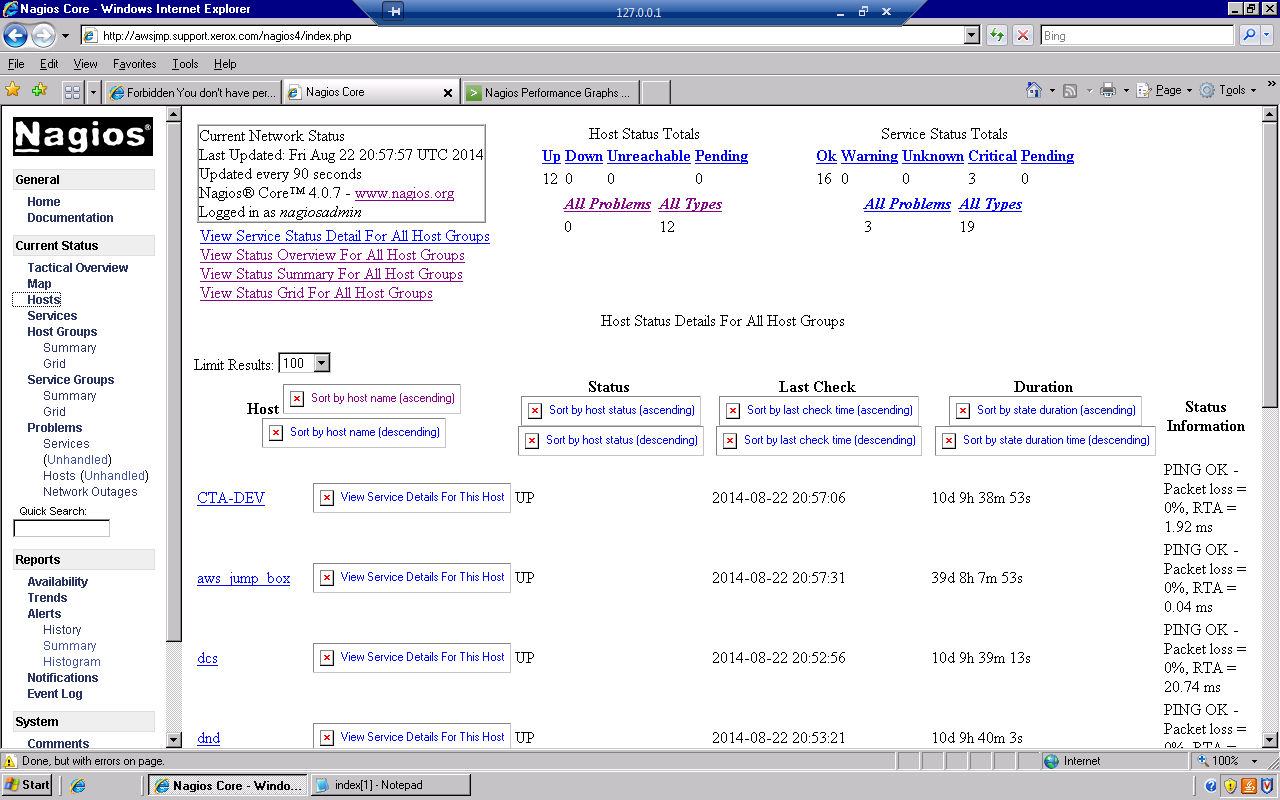Screen dimensions: 1280x800
Task: Click the Bing search magnifier button
Action: point(1249,36)
